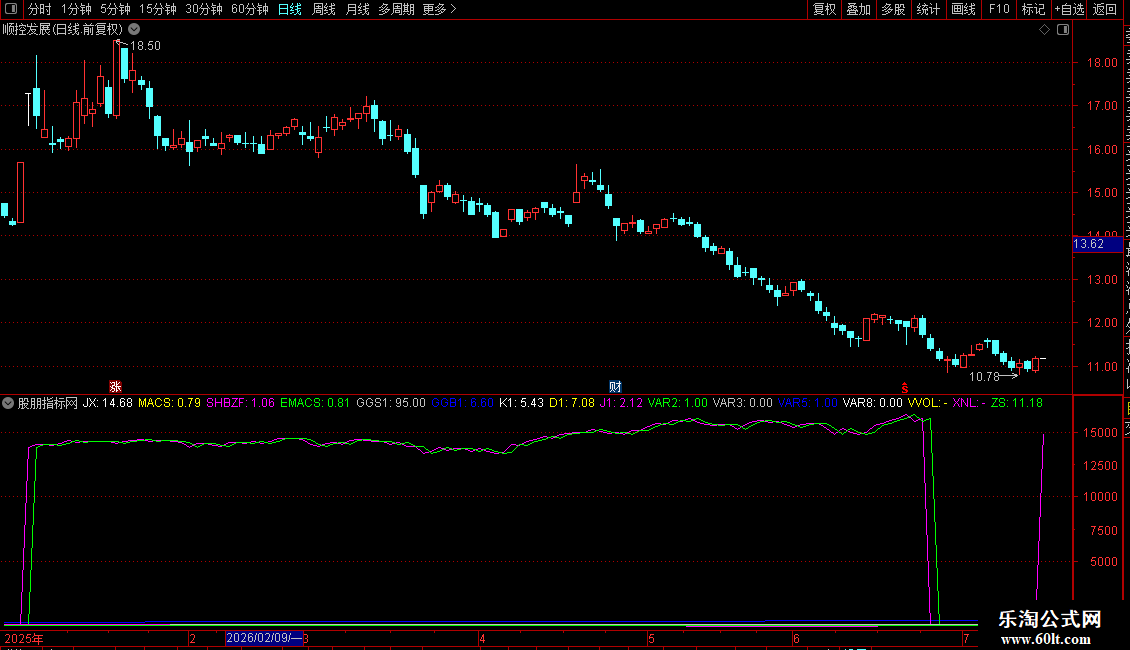Click the 2026/02/09 date label on timeline
Image resolution: width=1130 pixels, height=650 pixels.
click(264, 638)
